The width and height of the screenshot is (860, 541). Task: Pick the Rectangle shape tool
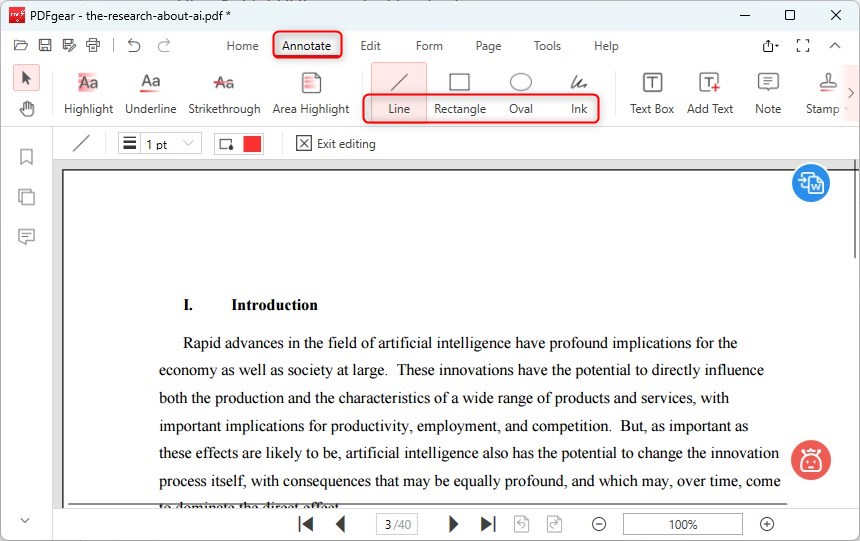tap(459, 93)
